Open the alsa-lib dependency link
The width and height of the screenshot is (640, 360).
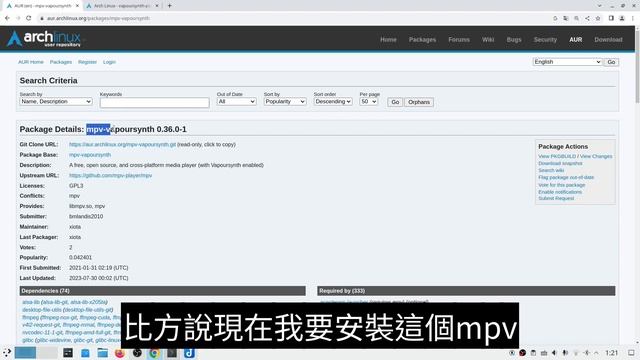click(31, 302)
